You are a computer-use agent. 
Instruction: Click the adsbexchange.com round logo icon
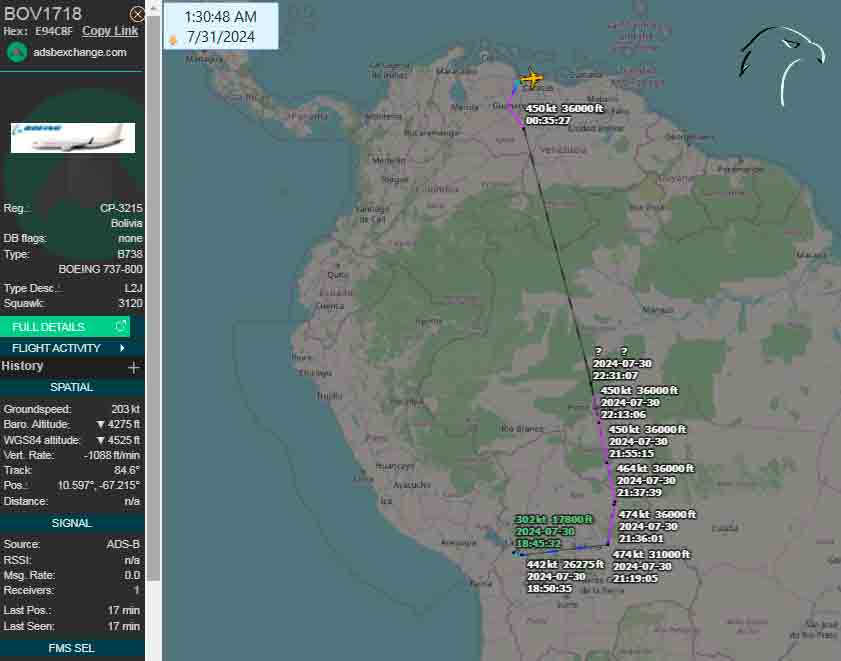click(16, 52)
